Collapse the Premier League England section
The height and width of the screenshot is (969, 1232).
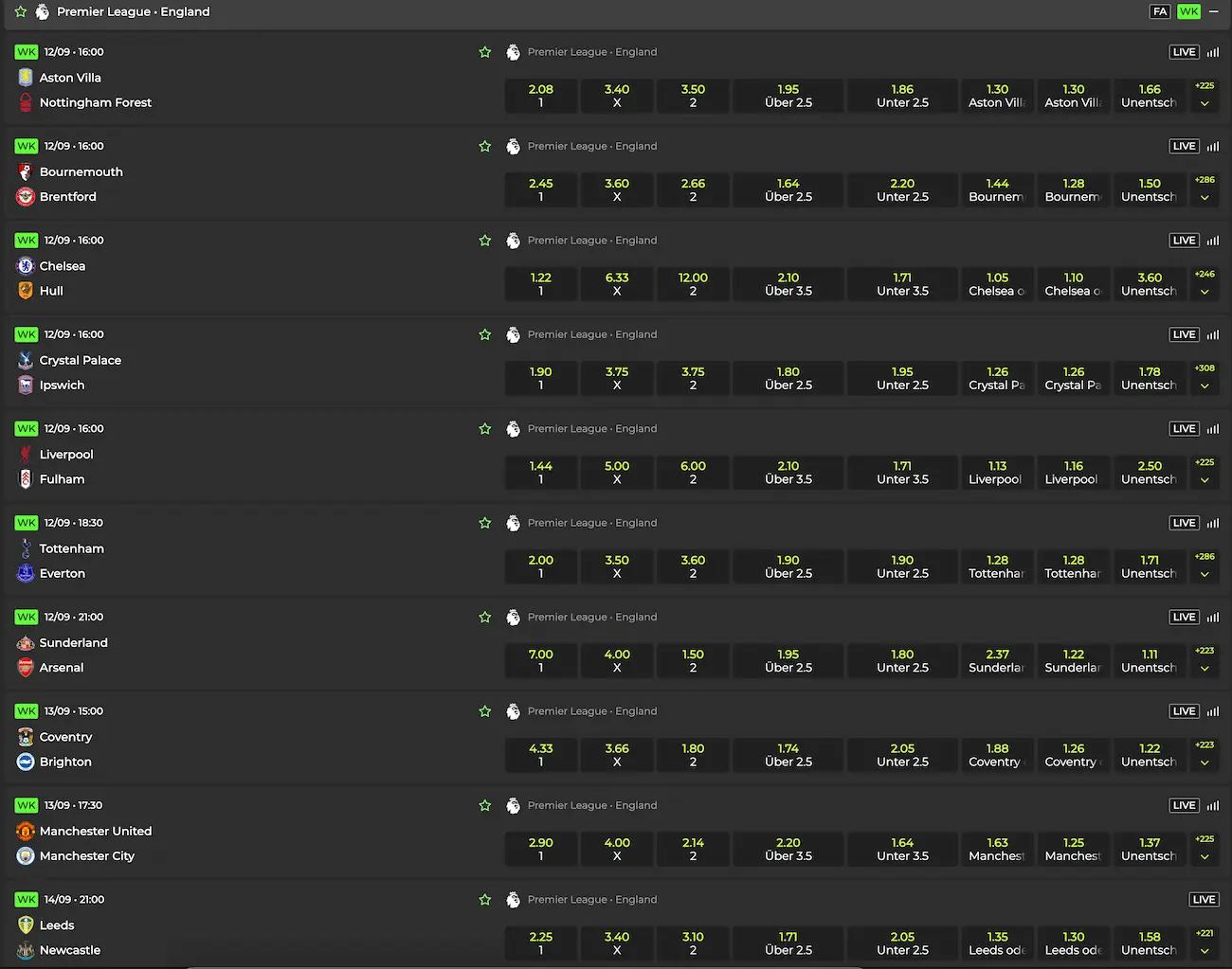tap(1213, 11)
